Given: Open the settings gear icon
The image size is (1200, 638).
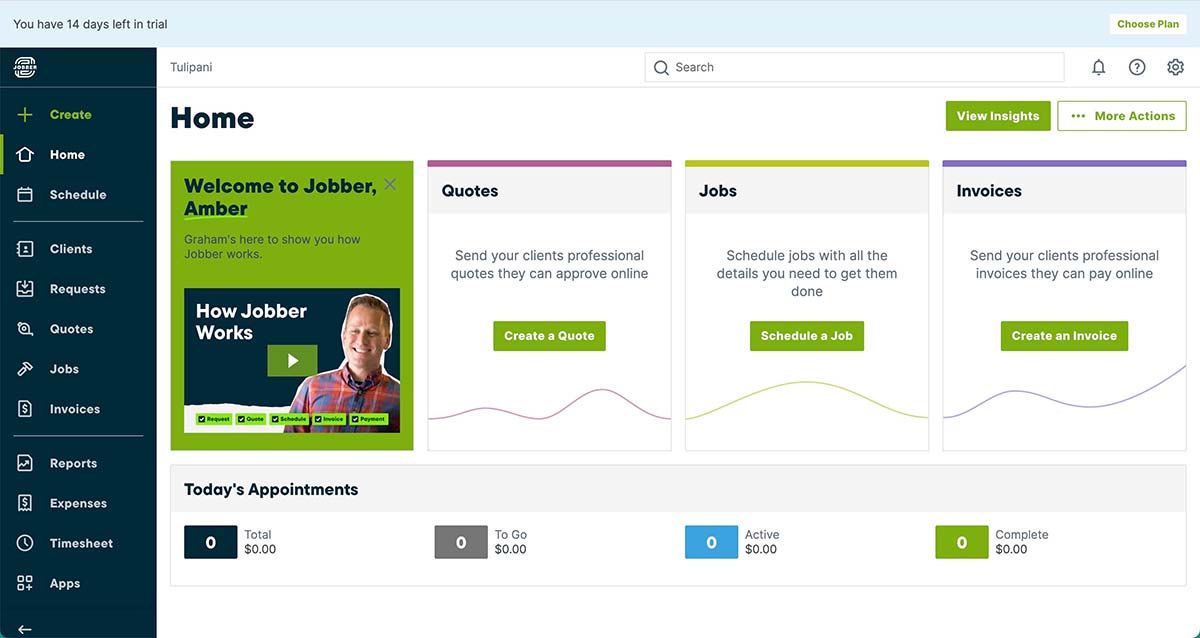Looking at the screenshot, I should pos(1175,67).
